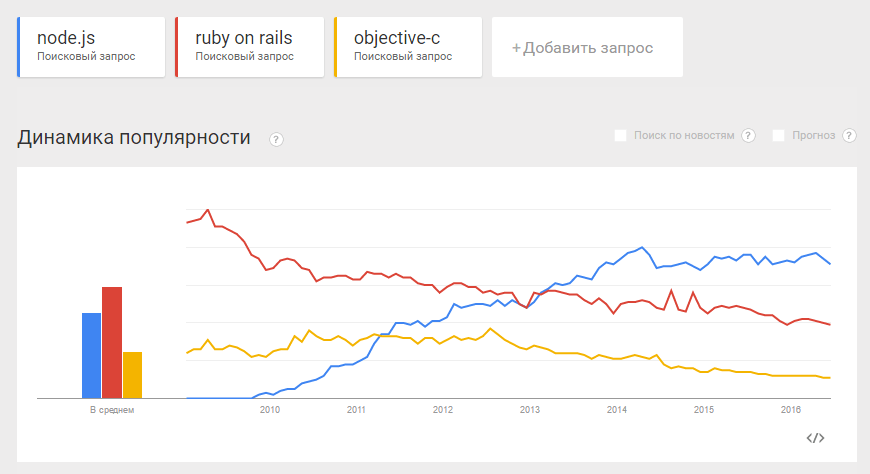Viewport: 870px width, 474px height.
Task: Click +Добавить запрос to add term
Action: tap(587, 47)
